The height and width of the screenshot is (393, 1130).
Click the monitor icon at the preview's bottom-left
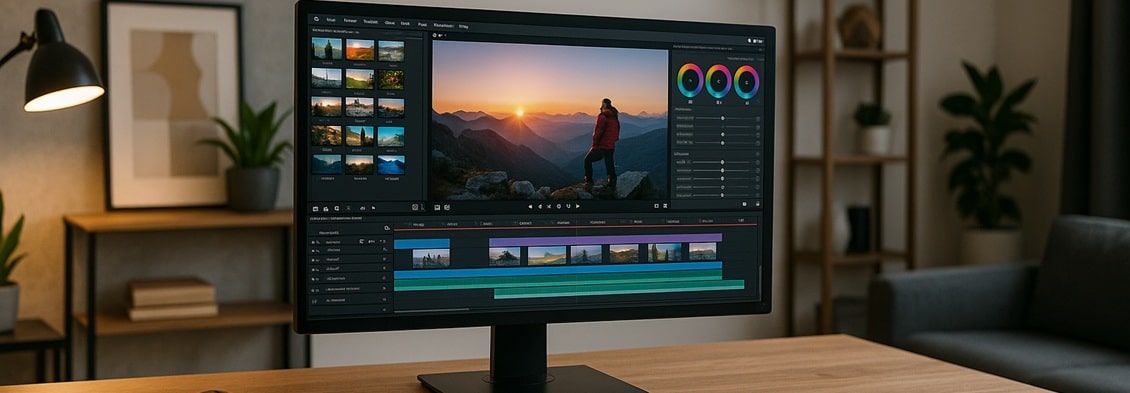point(437,208)
